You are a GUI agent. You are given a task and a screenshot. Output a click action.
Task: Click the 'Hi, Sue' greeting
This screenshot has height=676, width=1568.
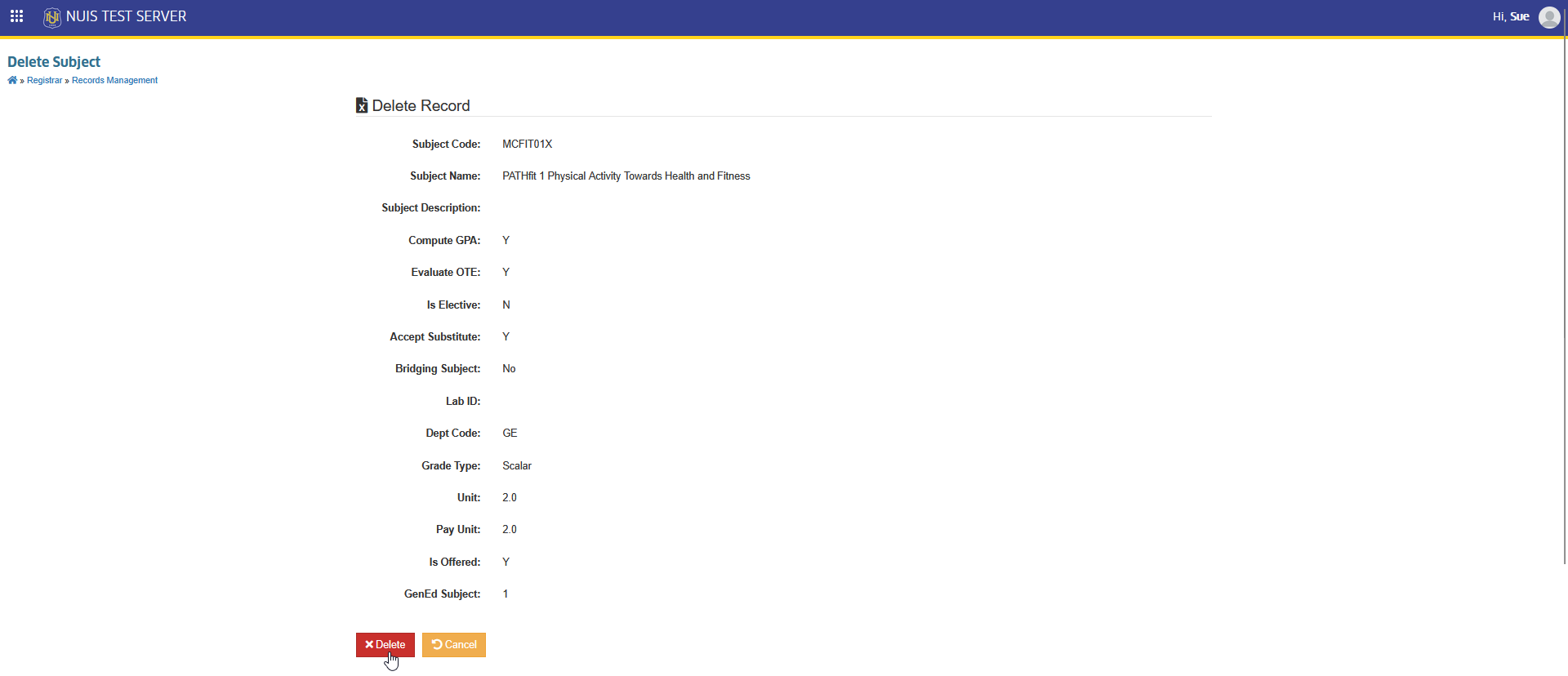coord(1511,16)
